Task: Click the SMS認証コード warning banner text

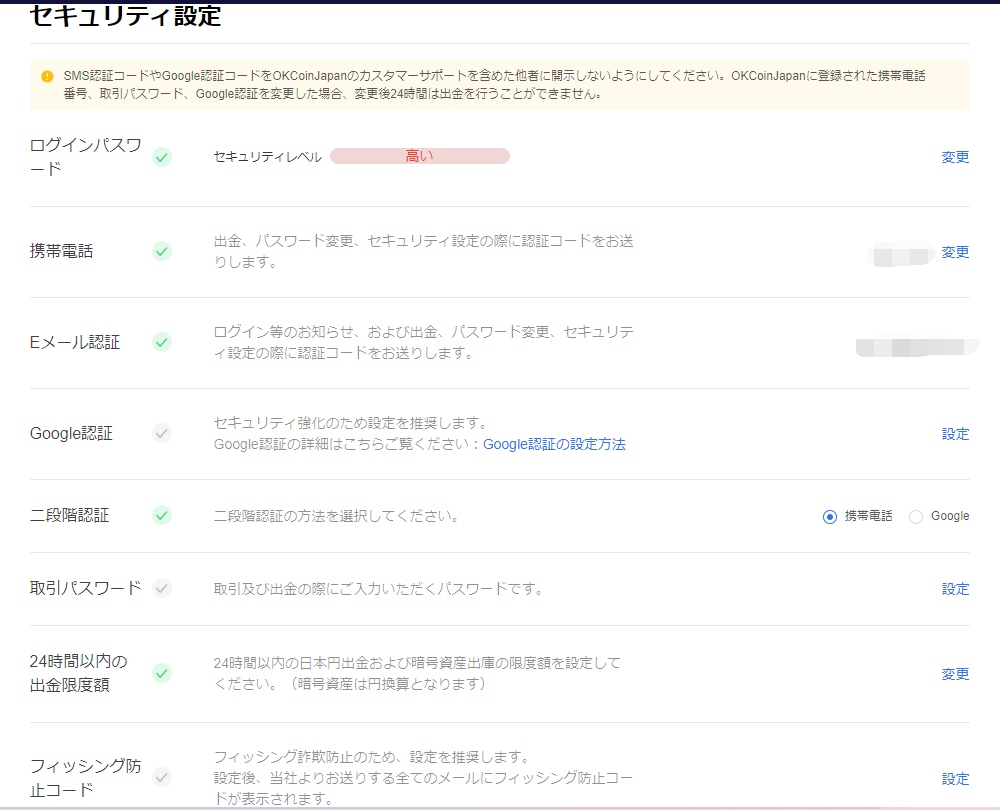Action: pyautogui.click(x=494, y=85)
